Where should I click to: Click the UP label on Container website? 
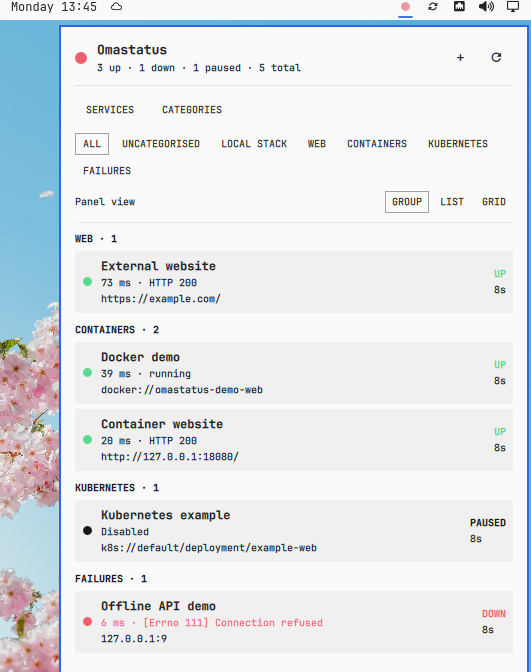click(500, 432)
